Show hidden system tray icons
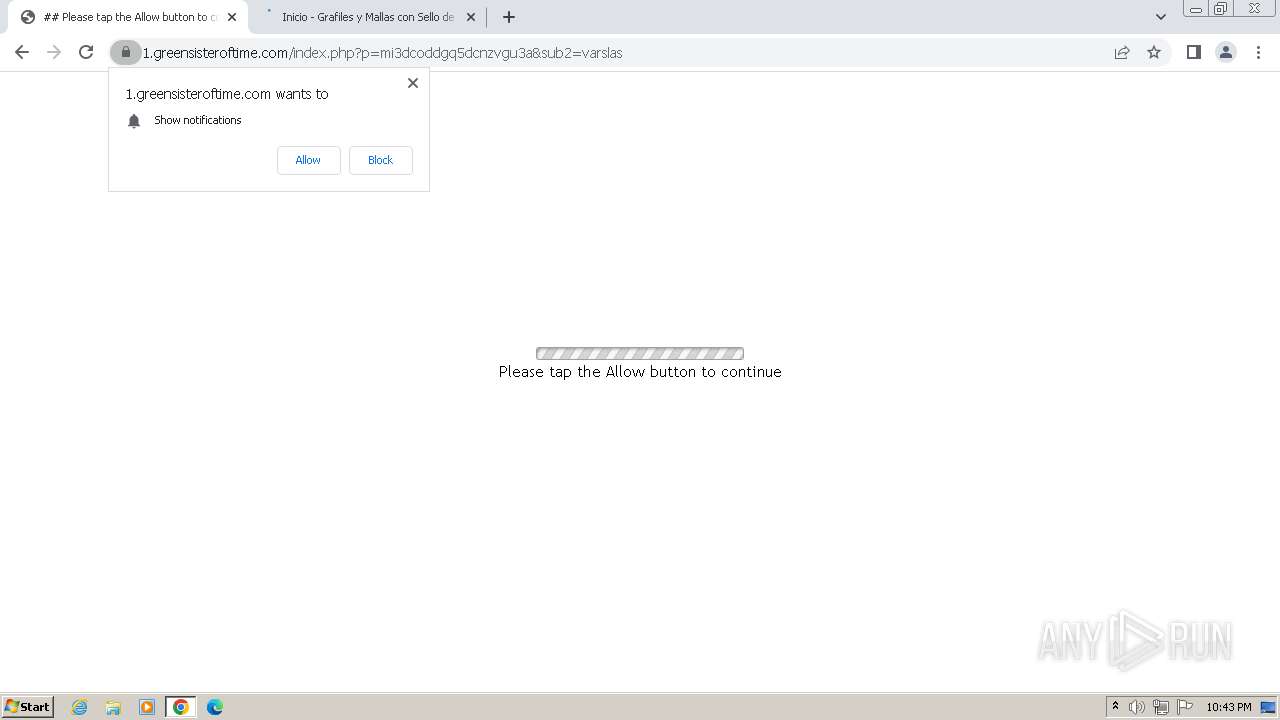The width and height of the screenshot is (1280, 720). 1115,707
